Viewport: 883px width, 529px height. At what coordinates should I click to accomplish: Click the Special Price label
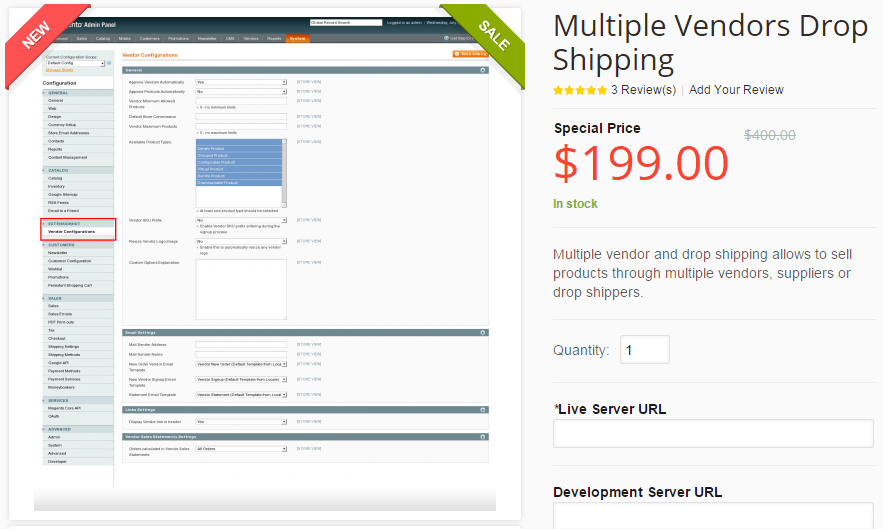[597, 128]
